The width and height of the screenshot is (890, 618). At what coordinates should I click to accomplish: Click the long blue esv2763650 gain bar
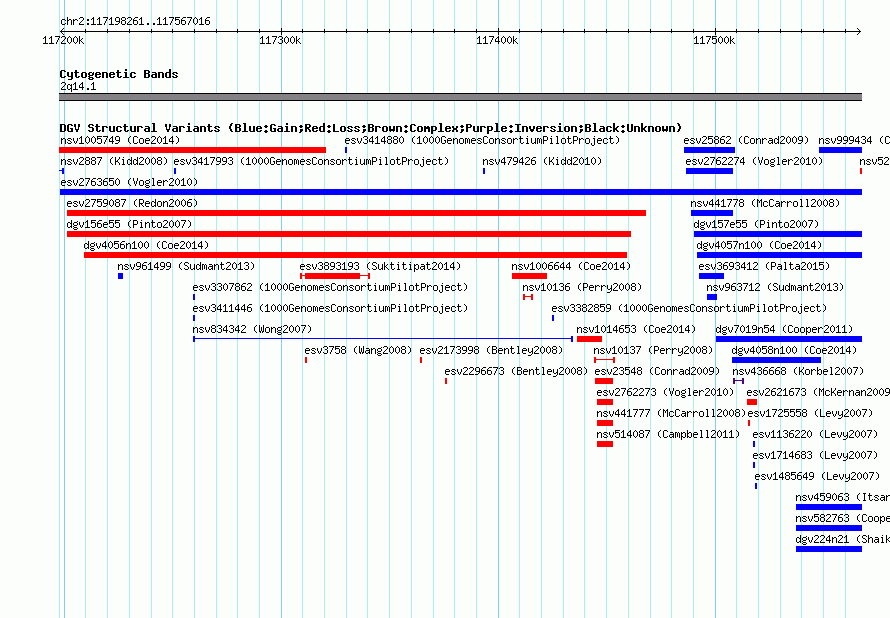point(460,192)
